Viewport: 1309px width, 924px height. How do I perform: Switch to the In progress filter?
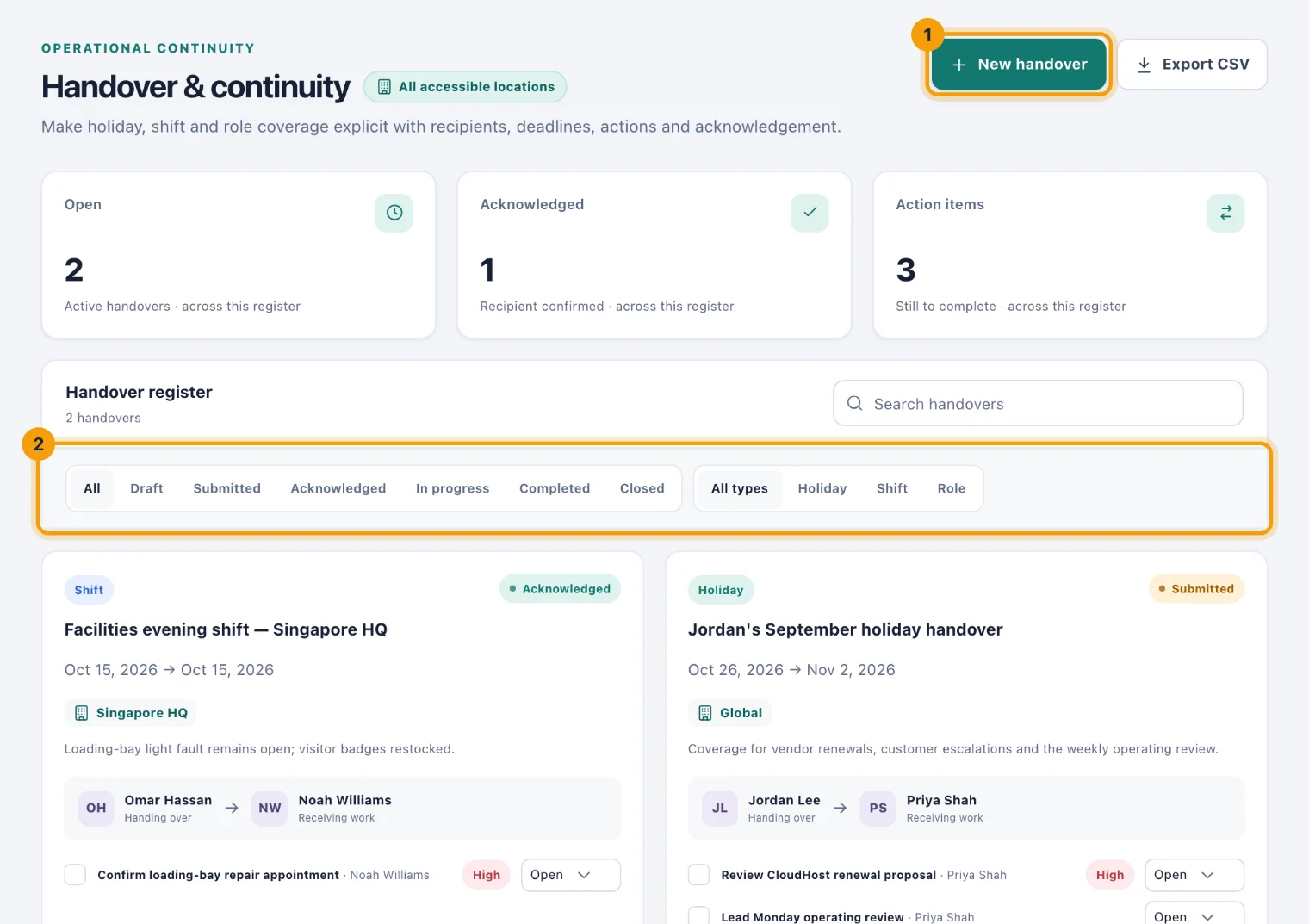[x=452, y=488]
